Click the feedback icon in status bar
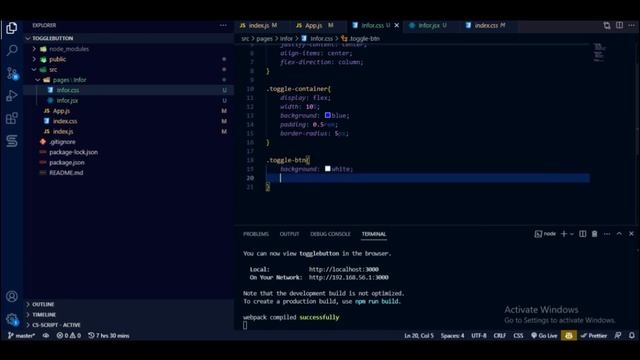The image size is (640, 360). [x=618, y=336]
